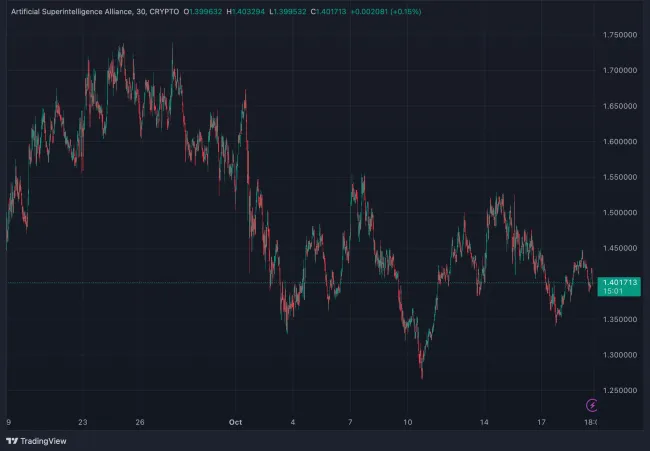Click the 7 date on time axis

(x=350, y=422)
